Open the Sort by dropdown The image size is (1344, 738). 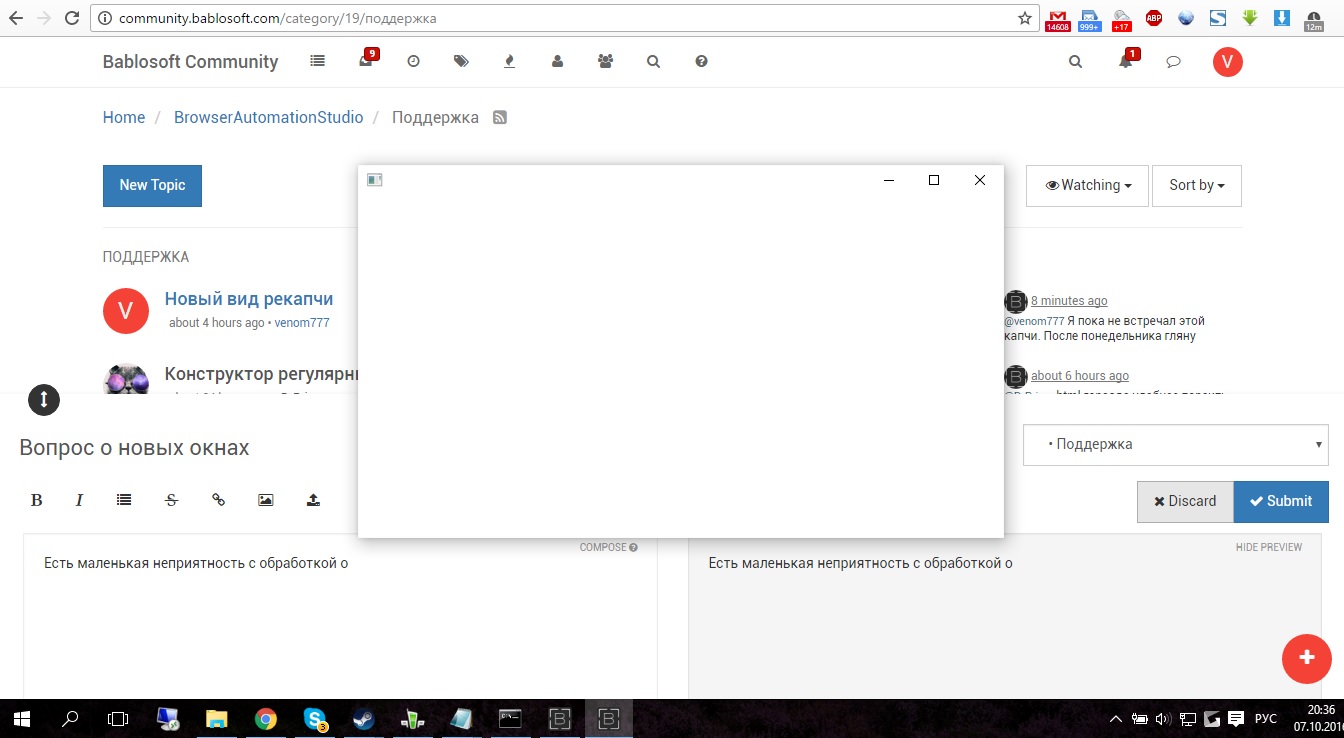[x=1196, y=185]
